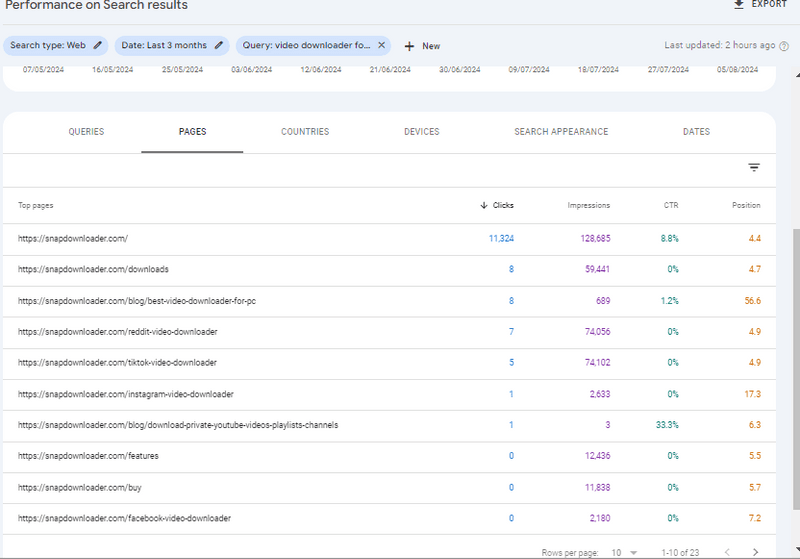
Task: Open the Search Appearance tab
Action: (561, 132)
